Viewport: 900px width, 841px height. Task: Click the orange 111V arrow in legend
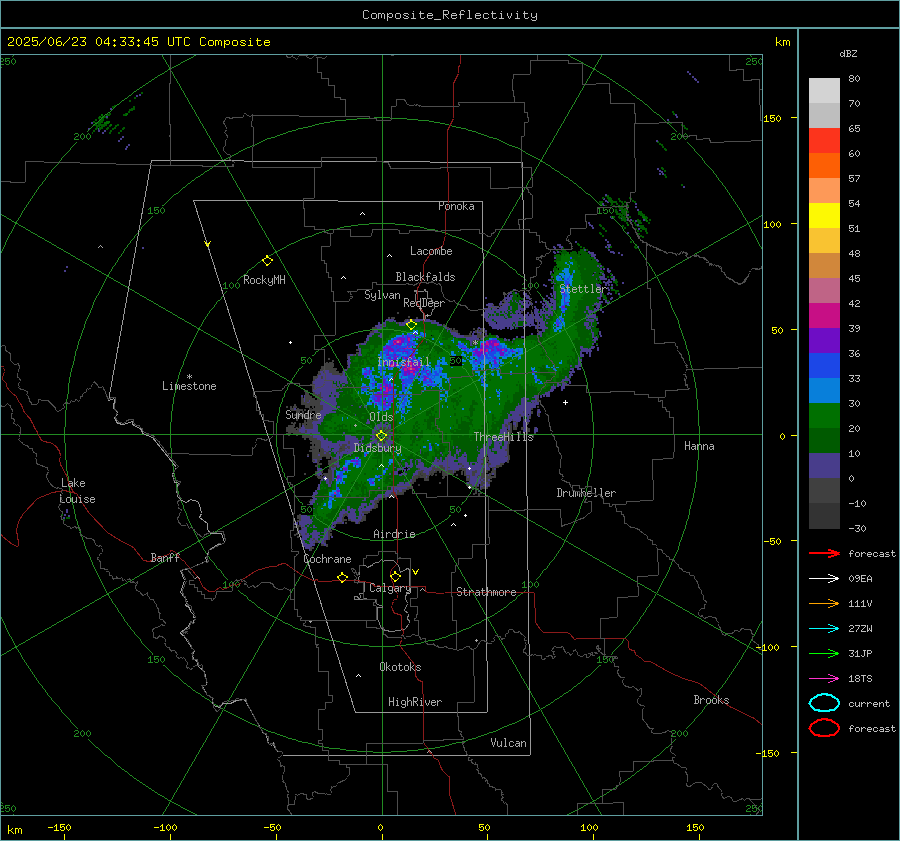824,603
